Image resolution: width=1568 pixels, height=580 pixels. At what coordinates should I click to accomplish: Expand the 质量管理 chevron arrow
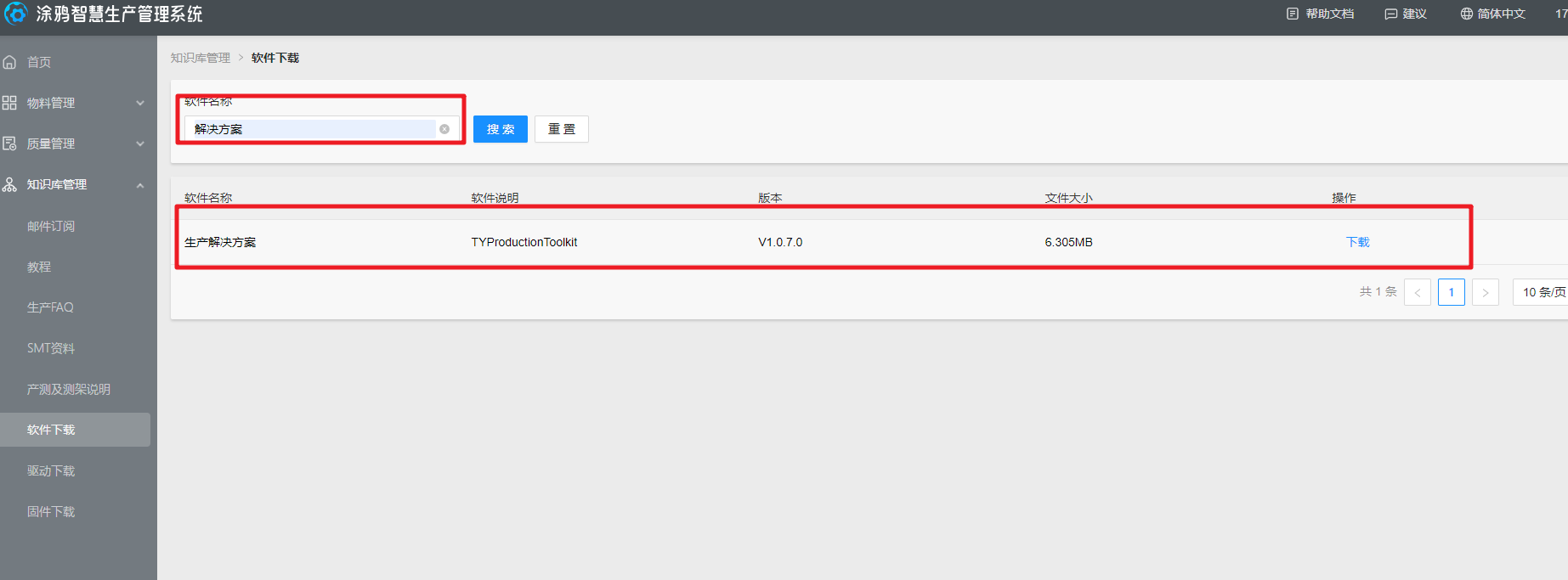point(140,144)
